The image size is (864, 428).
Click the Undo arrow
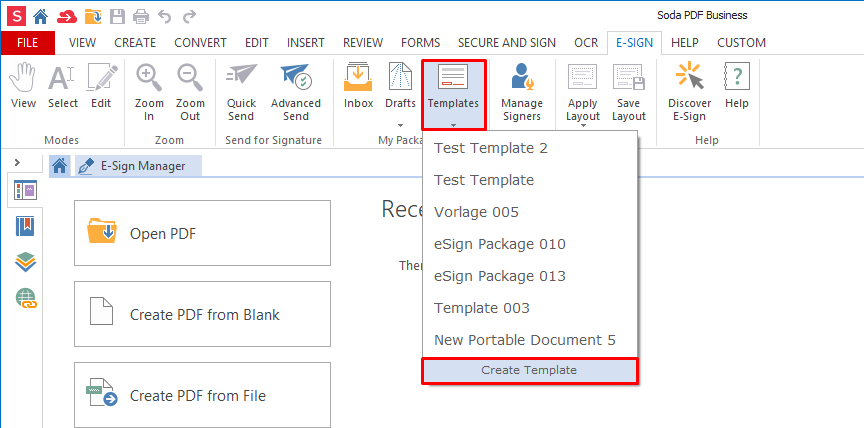tap(164, 17)
